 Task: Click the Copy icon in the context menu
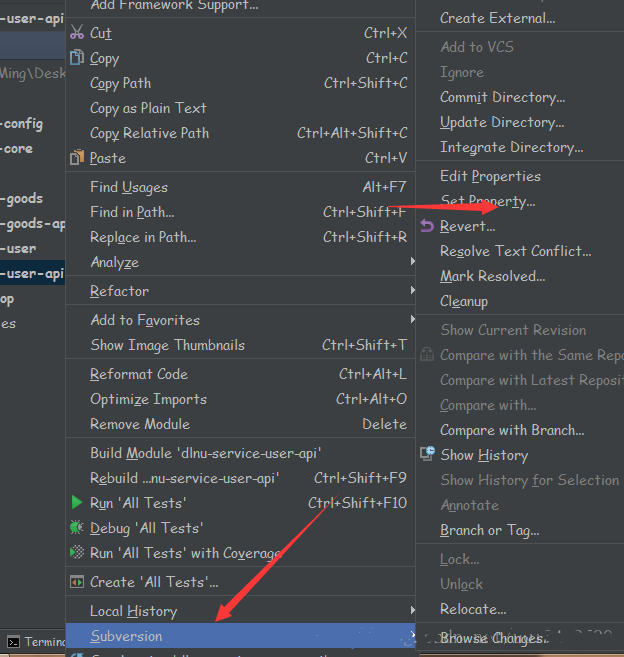[x=77, y=58]
